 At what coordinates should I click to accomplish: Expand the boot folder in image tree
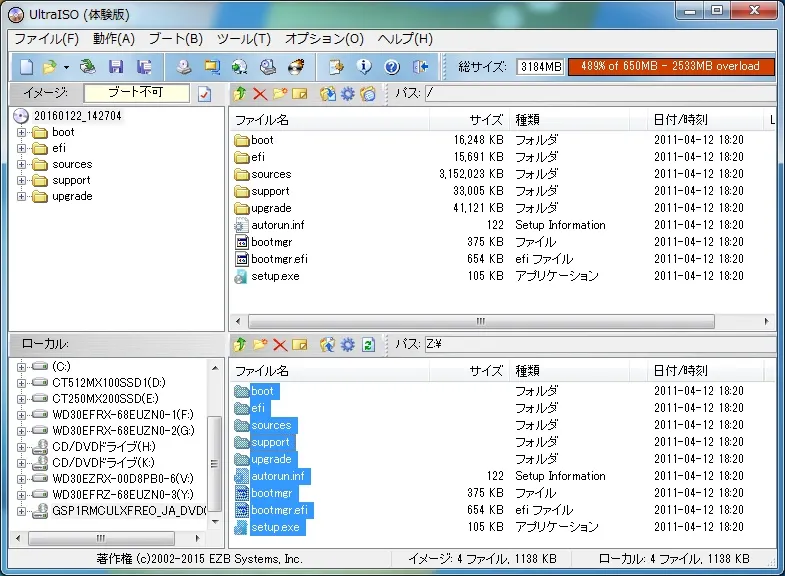(22, 133)
